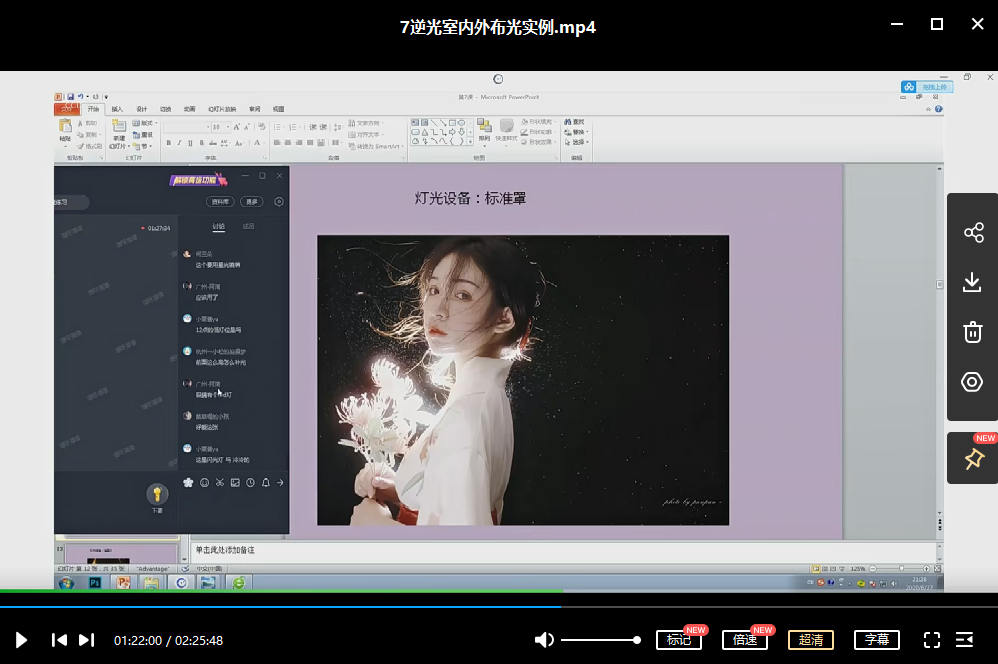Open the 标记 marker feature
The width and height of the screenshot is (998, 664).
click(x=678, y=640)
